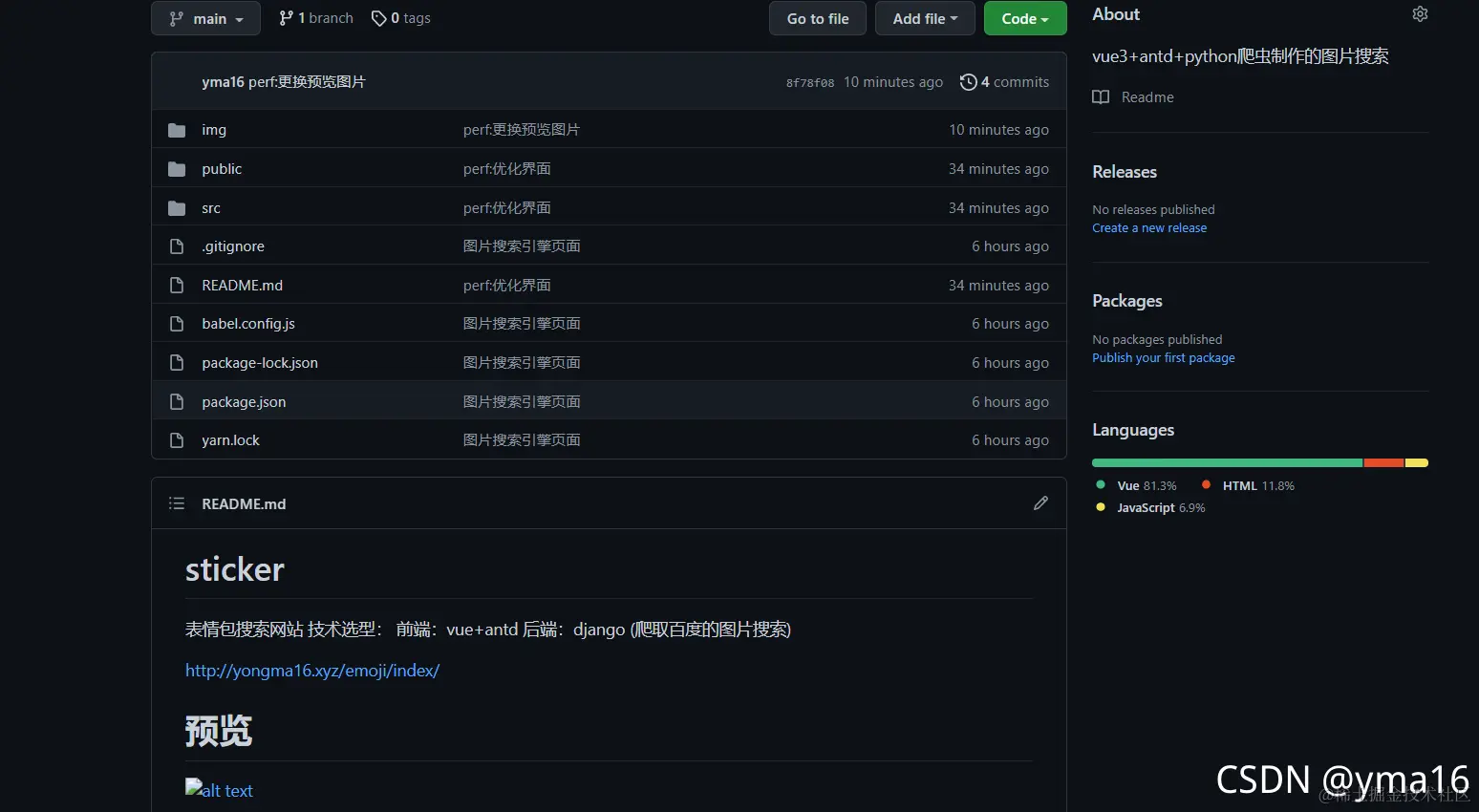Open commit hash 8f78f08

pyautogui.click(x=810, y=83)
